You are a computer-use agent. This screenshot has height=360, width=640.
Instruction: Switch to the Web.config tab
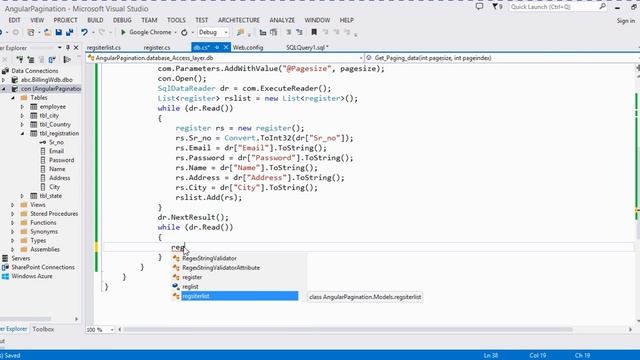[x=248, y=47]
